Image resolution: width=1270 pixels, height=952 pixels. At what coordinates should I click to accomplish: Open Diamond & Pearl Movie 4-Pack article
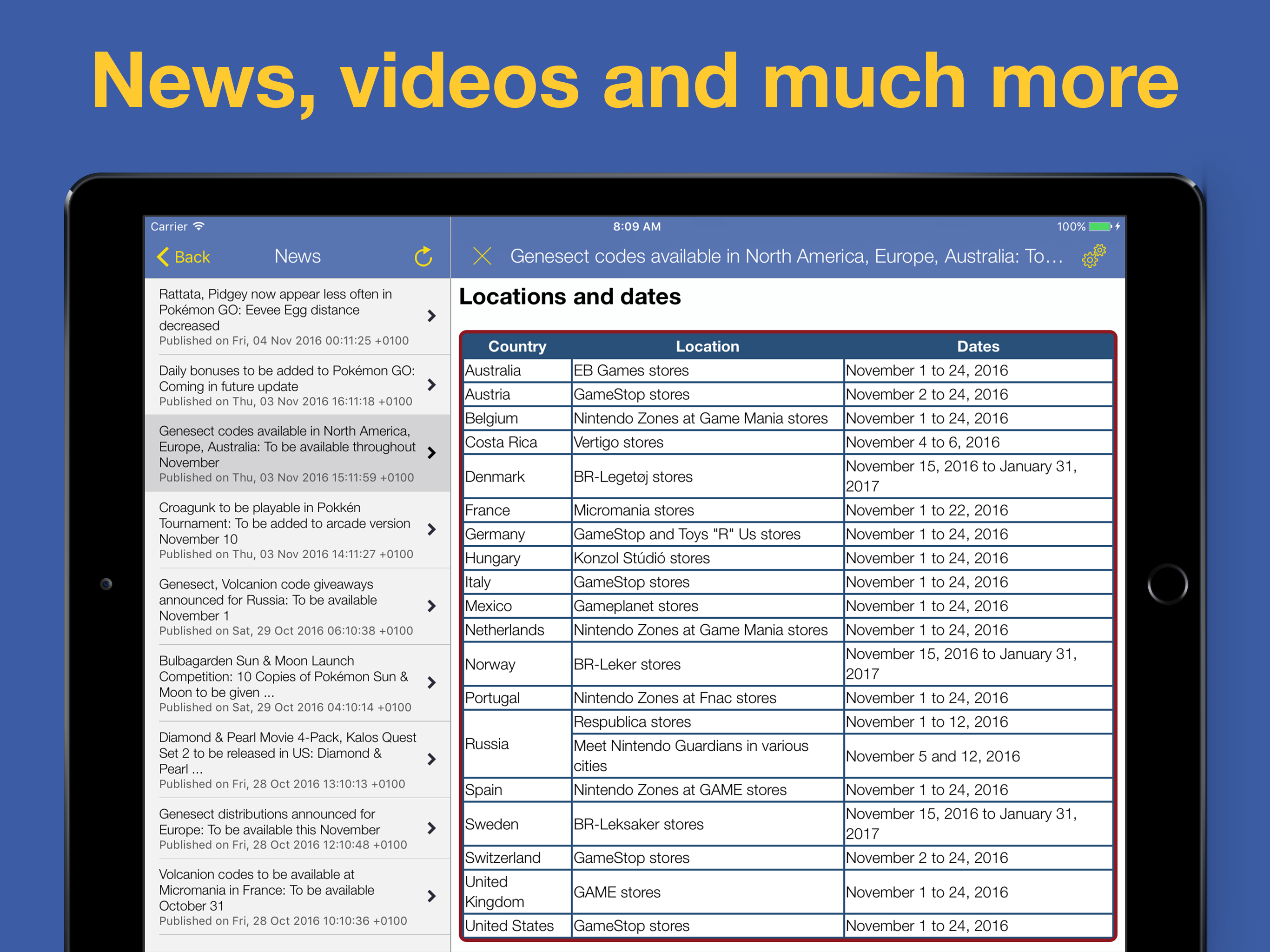(298, 760)
